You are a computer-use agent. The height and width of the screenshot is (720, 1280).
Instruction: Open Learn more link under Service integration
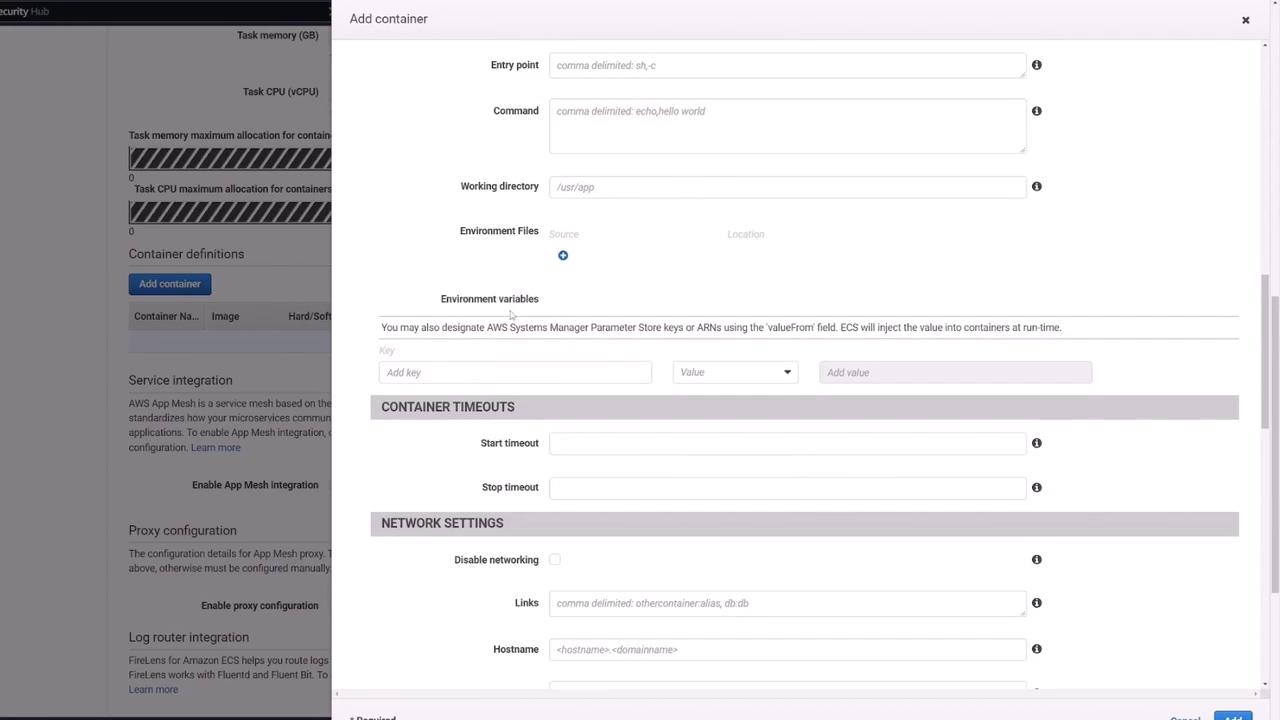216,448
